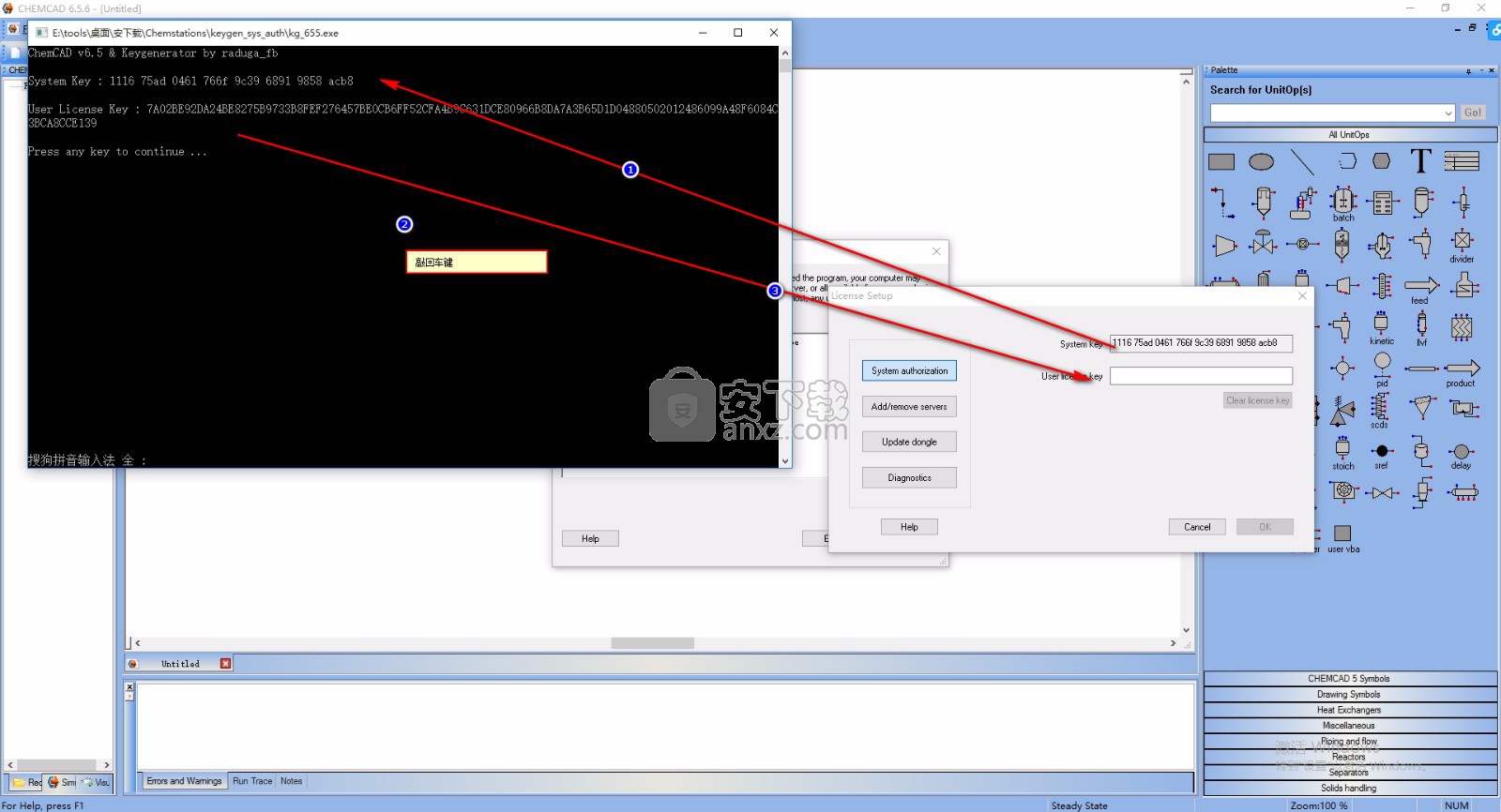
Task: Pick the compressor UnitOp icon
Action: (1223, 246)
